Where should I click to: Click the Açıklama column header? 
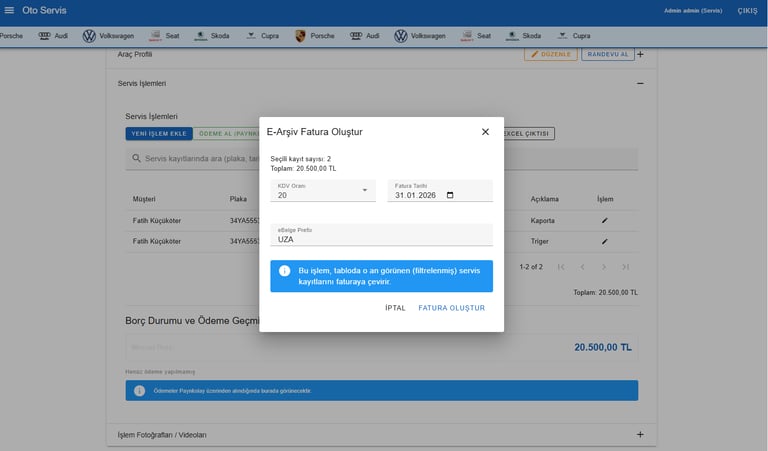pos(544,199)
